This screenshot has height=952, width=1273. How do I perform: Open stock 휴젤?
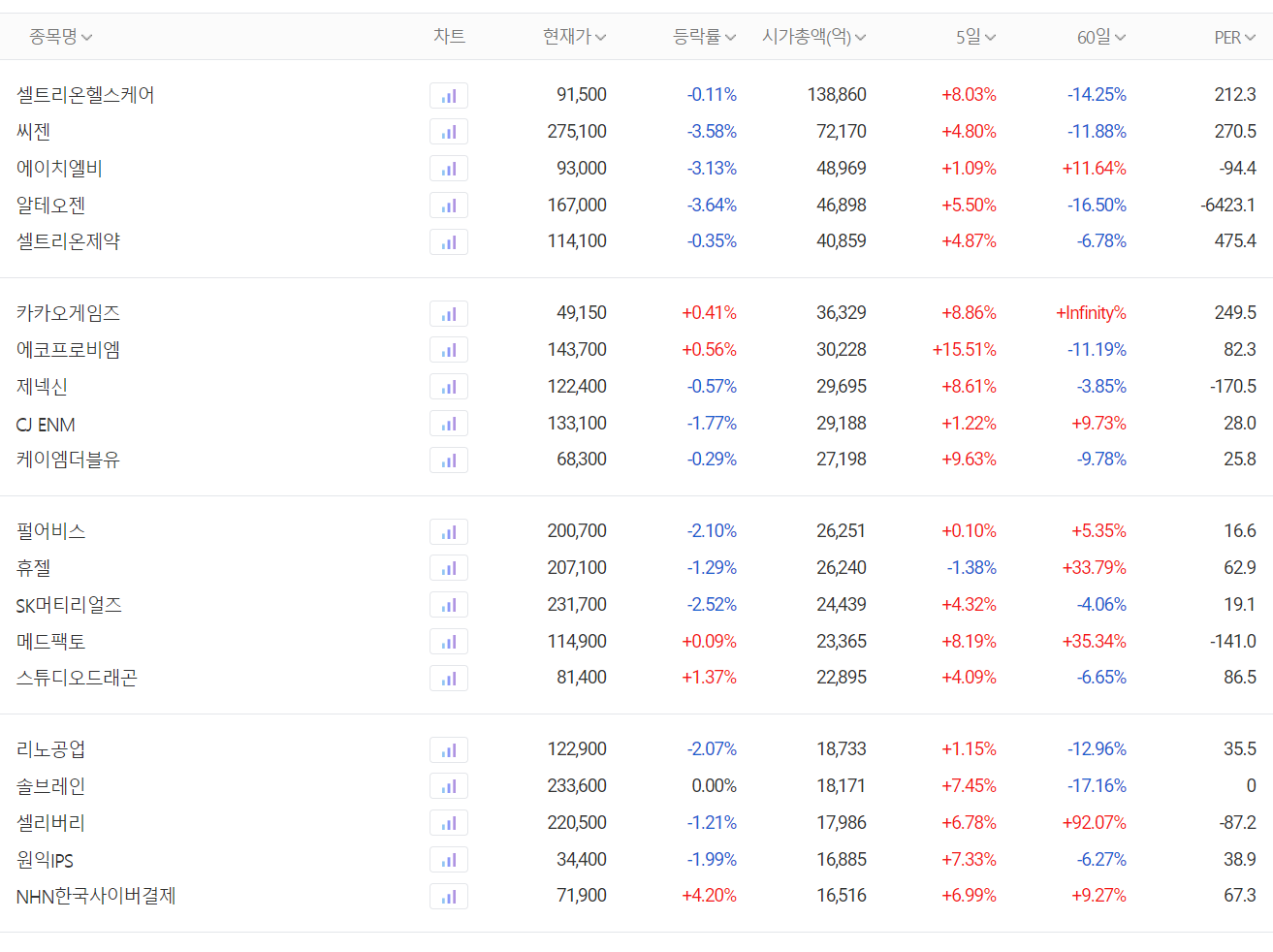[33, 568]
